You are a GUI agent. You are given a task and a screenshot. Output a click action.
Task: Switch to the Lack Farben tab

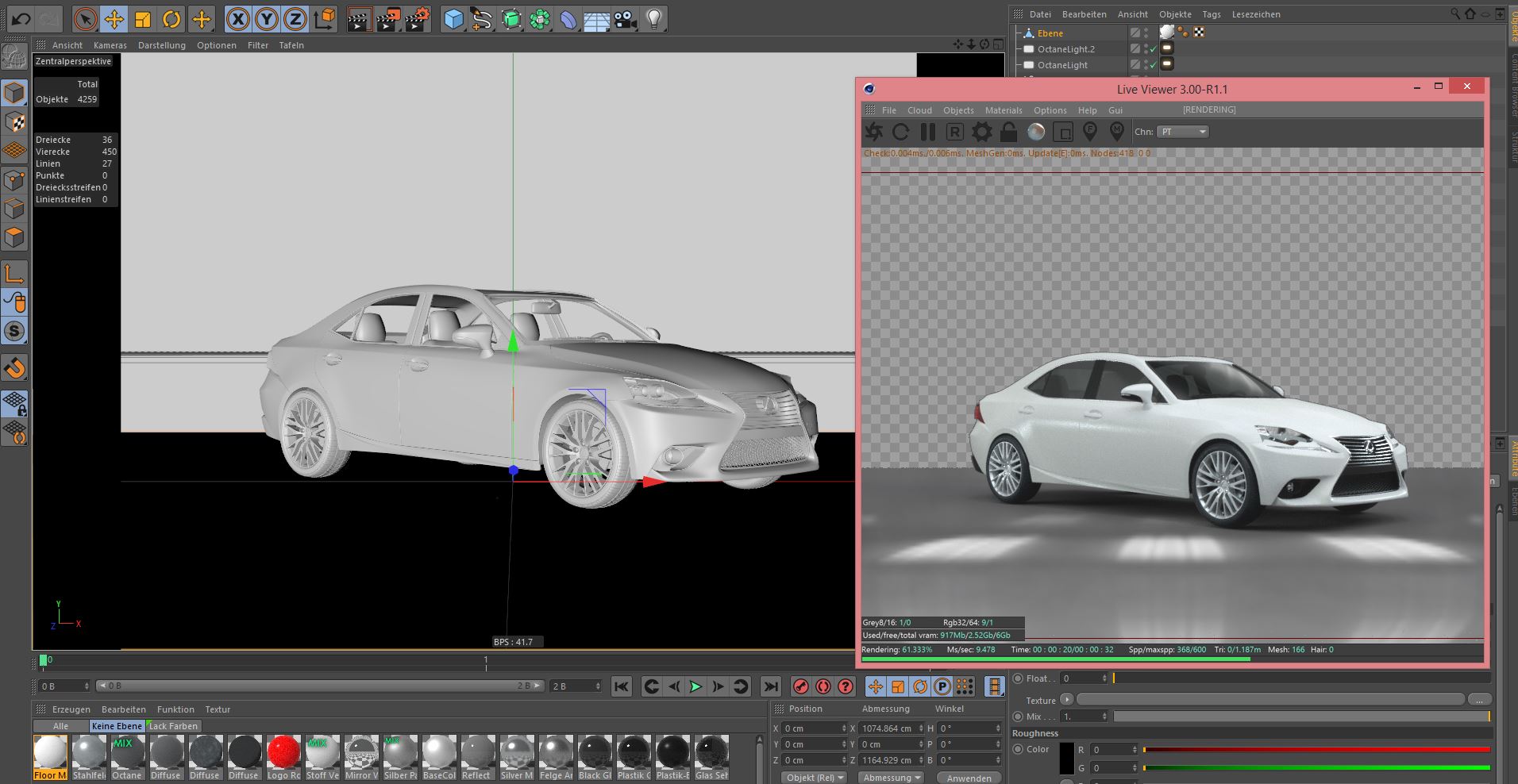(173, 726)
